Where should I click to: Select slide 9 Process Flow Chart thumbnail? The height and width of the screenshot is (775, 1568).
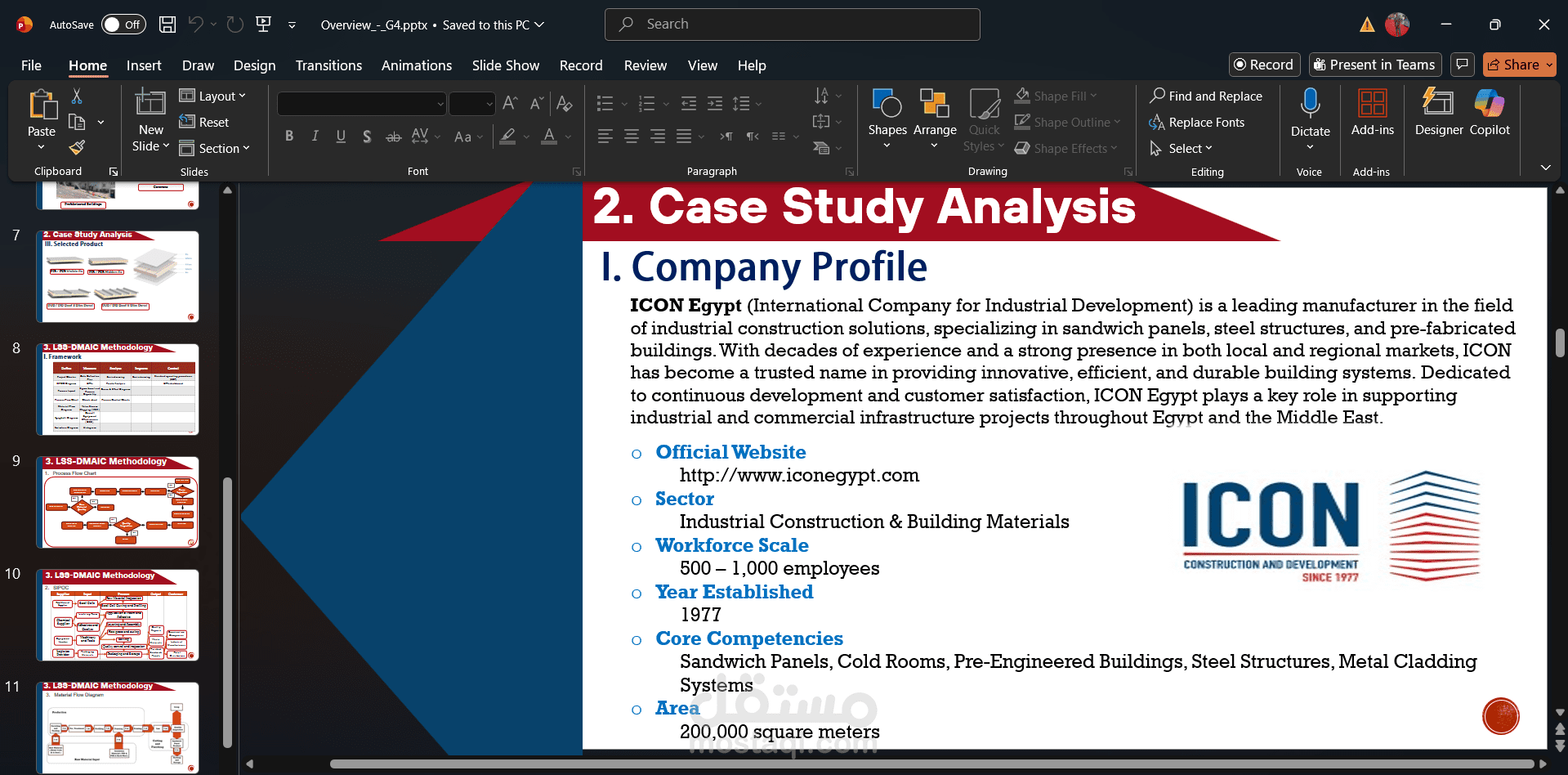[x=118, y=502]
